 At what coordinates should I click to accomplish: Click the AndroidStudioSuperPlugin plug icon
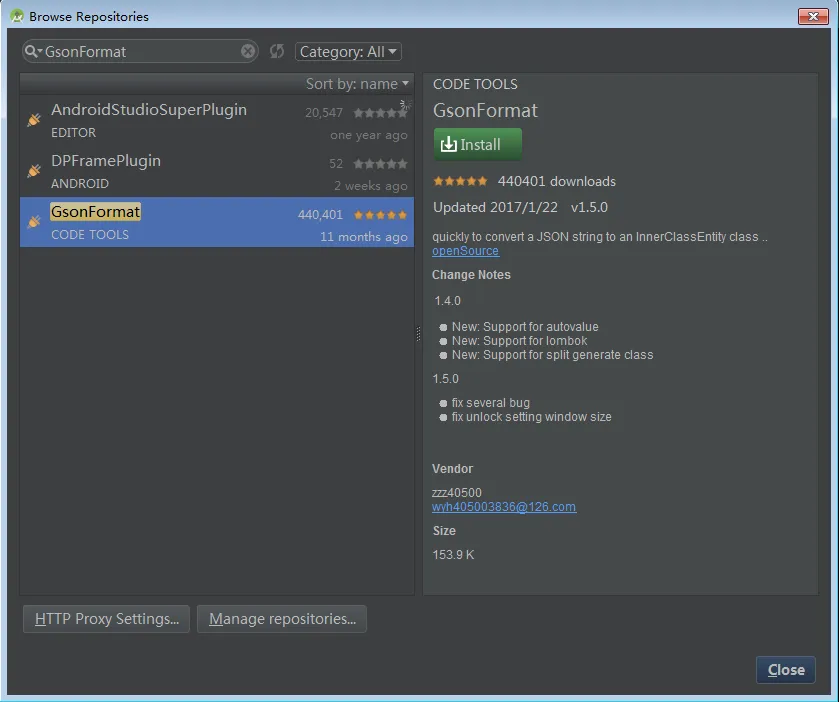(x=34, y=120)
